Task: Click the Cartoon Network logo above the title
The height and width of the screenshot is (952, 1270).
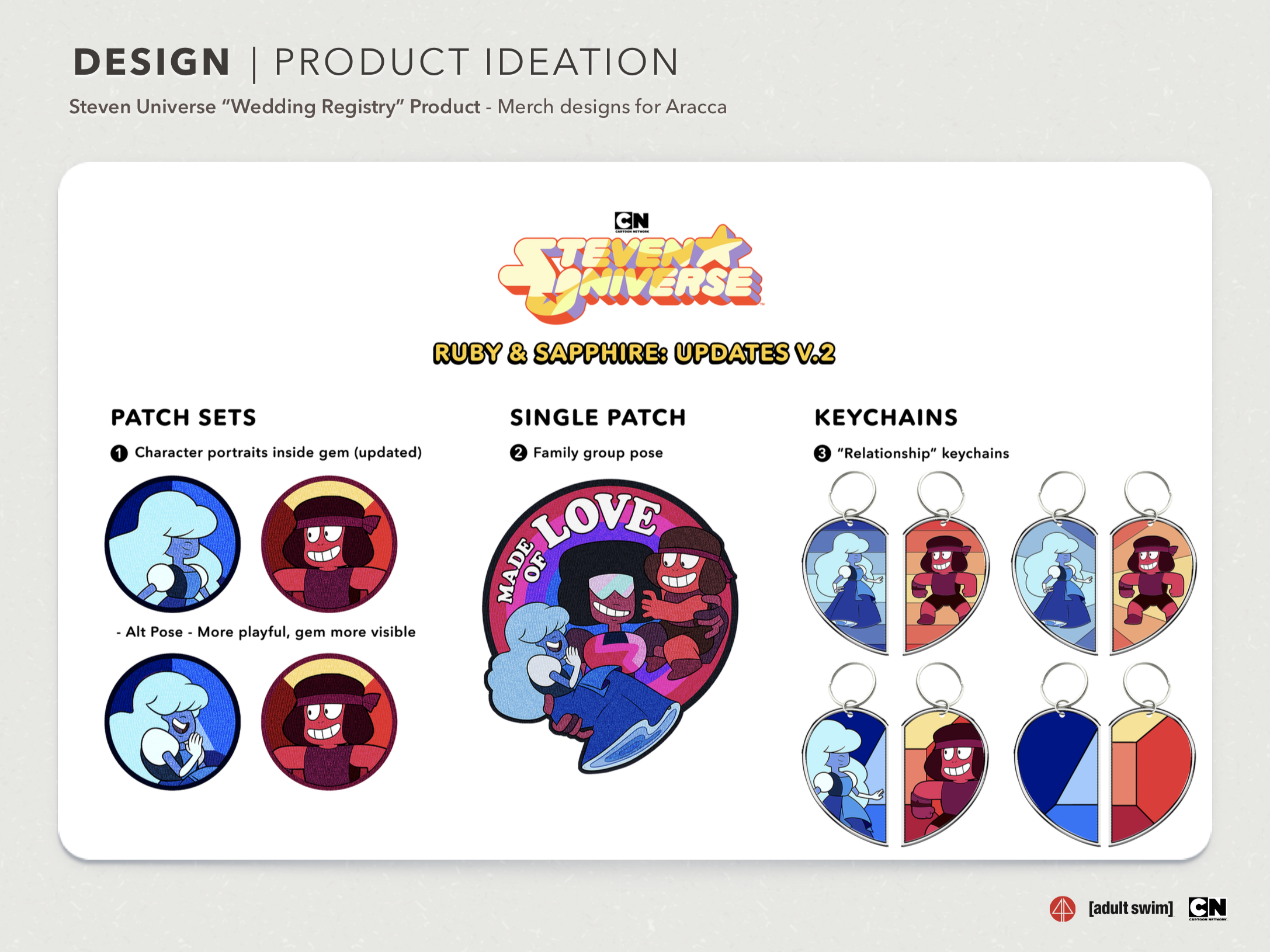Action: pos(631,222)
